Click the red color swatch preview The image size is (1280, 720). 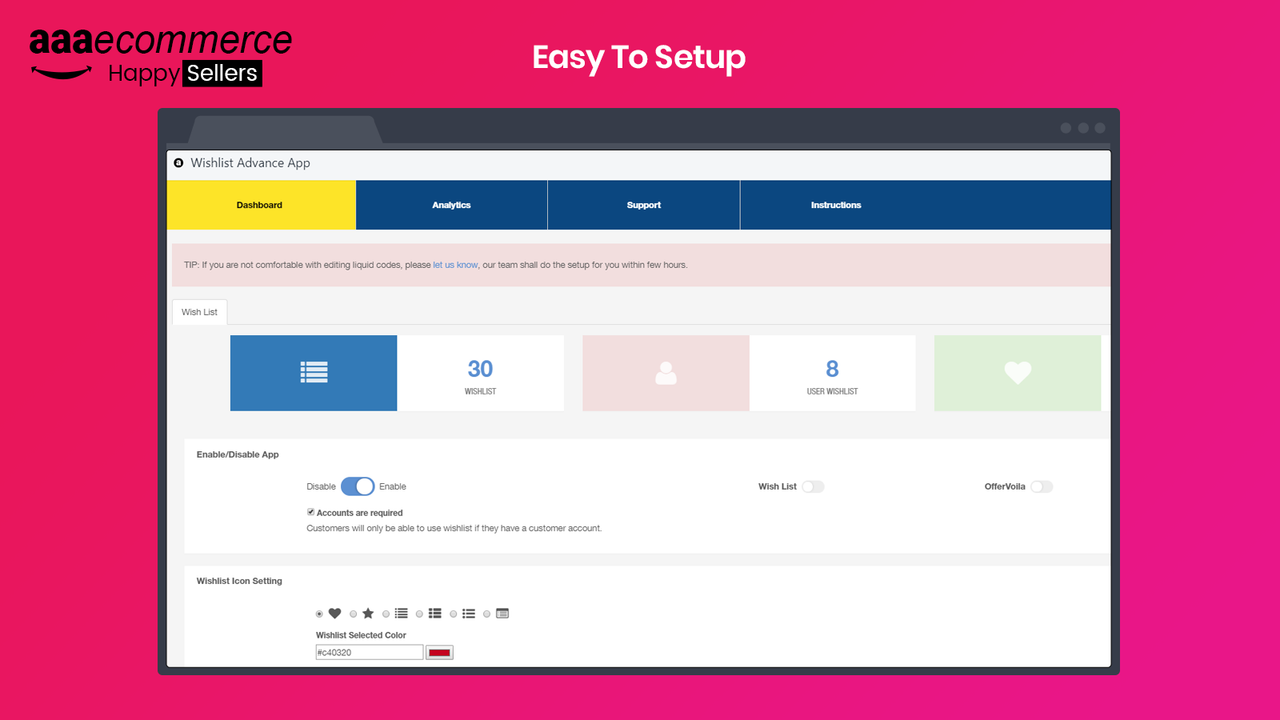pos(439,651)
